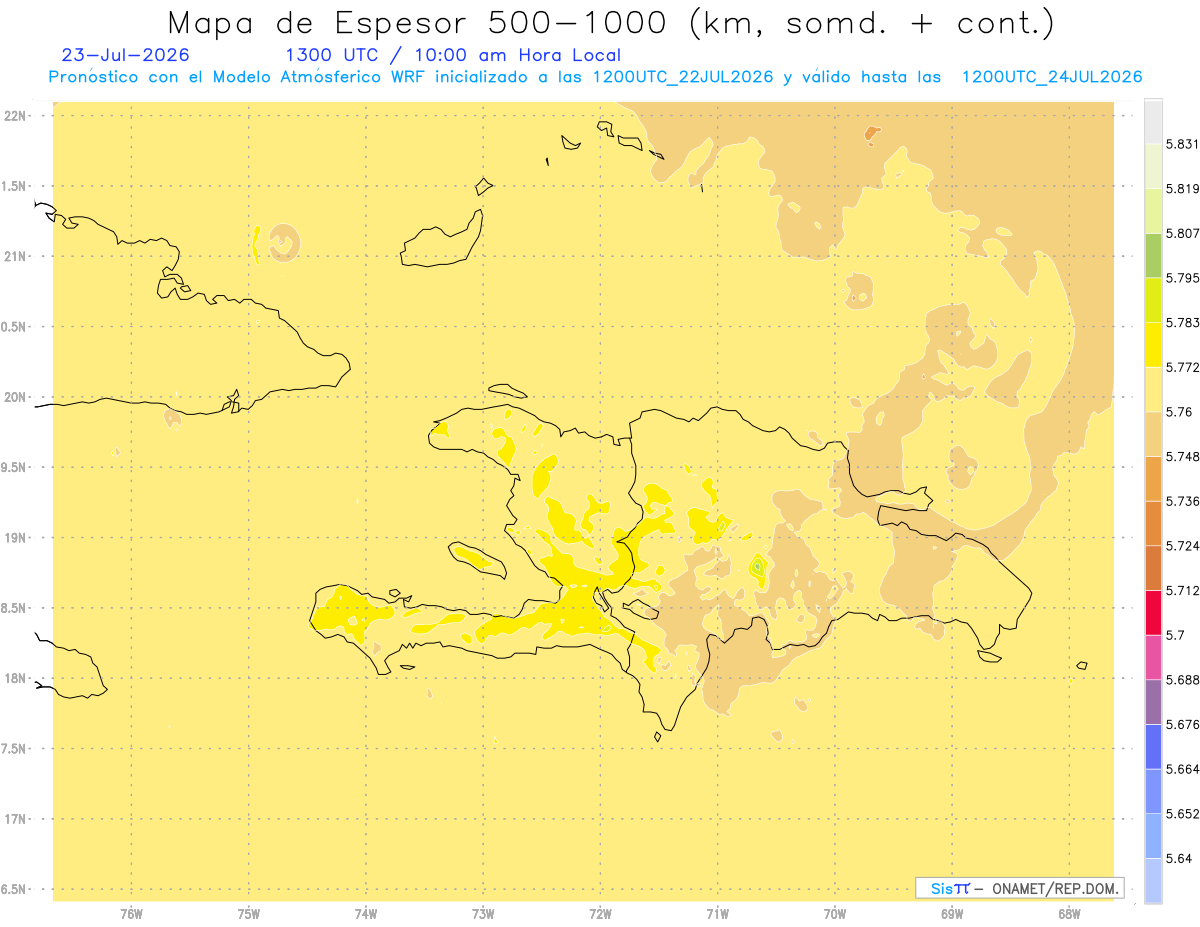Select the green swatch between 5.795 and 5.807
Screen dimensions: 1200x927
pyautogui.click(x=1153, y=255)
